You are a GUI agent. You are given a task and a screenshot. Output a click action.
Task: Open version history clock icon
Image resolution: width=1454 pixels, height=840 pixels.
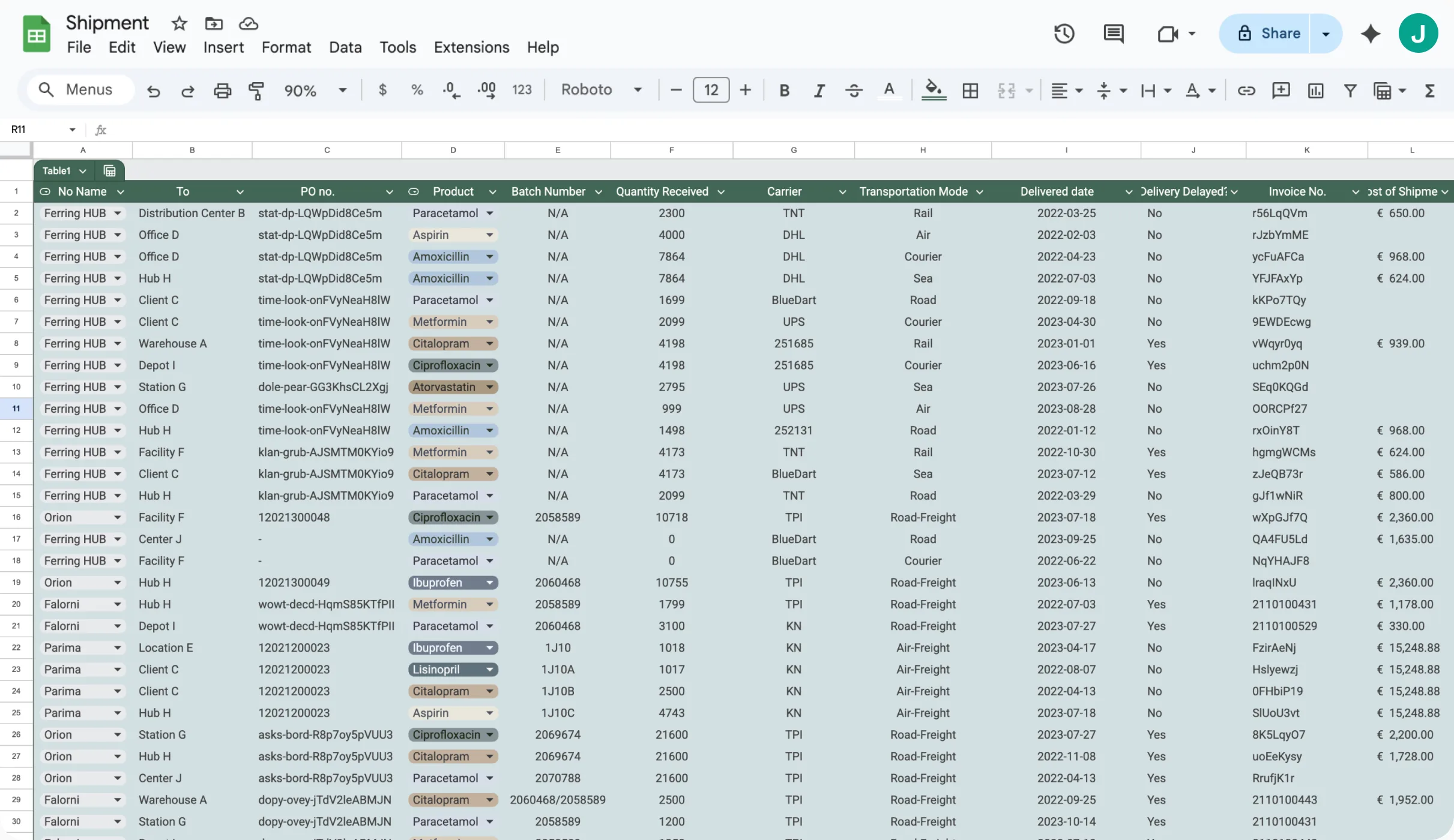coord(1064,34)
